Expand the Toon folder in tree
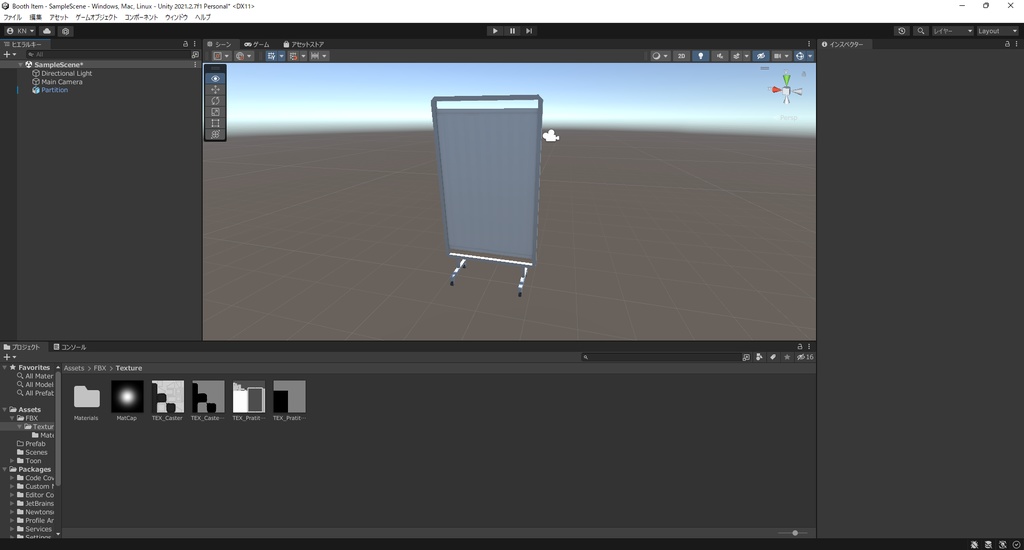The height and width of the screenshot is (550, 1024). tap(12, 461)
